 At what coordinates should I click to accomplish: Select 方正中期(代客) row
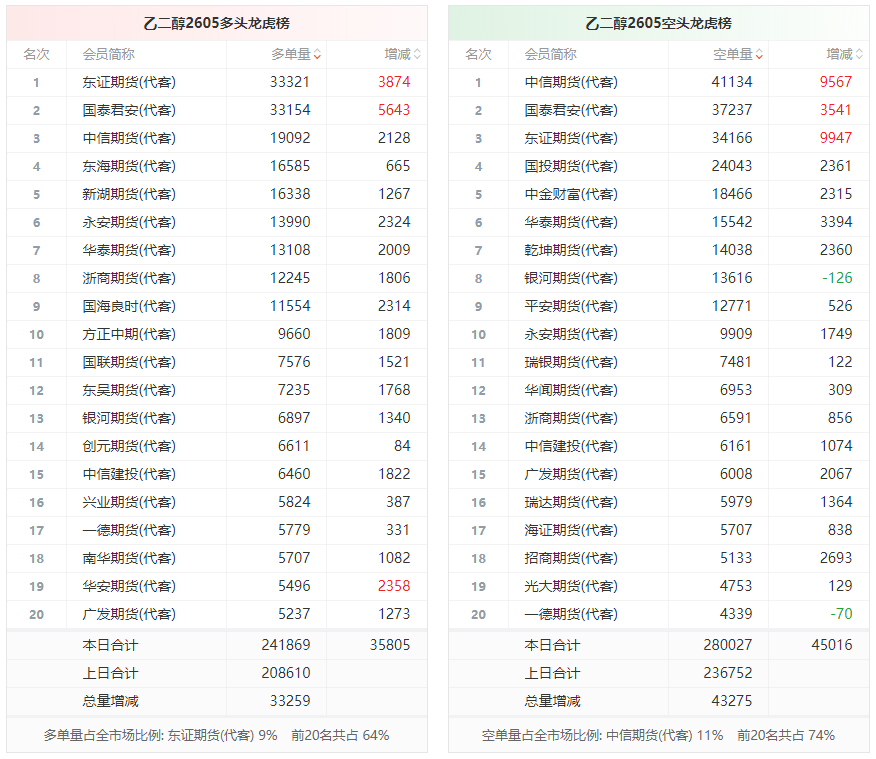(x=217, y=334)
